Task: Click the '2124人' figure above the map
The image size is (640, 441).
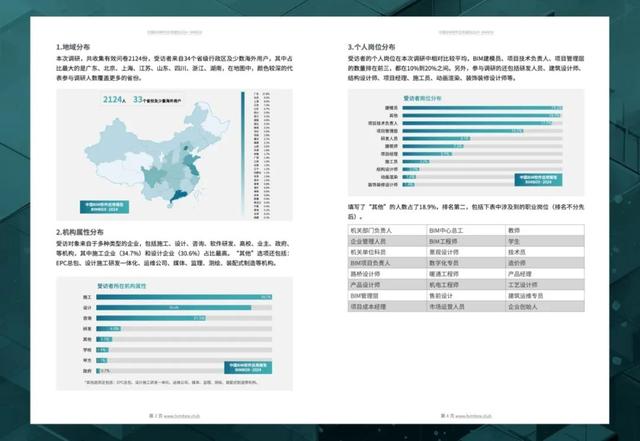Action: pyautogui.click(x=114, y=99)
